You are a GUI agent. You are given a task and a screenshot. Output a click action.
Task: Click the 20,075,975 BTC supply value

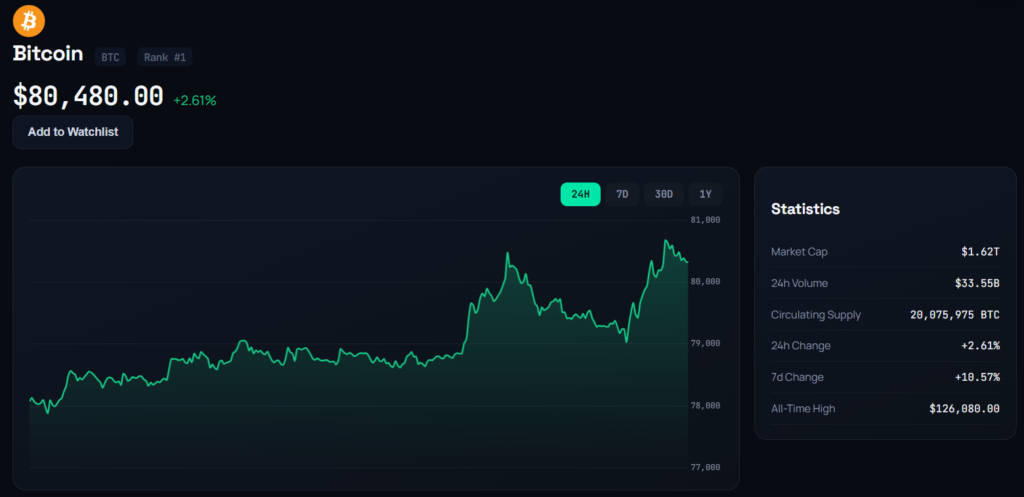pos(955,315)
